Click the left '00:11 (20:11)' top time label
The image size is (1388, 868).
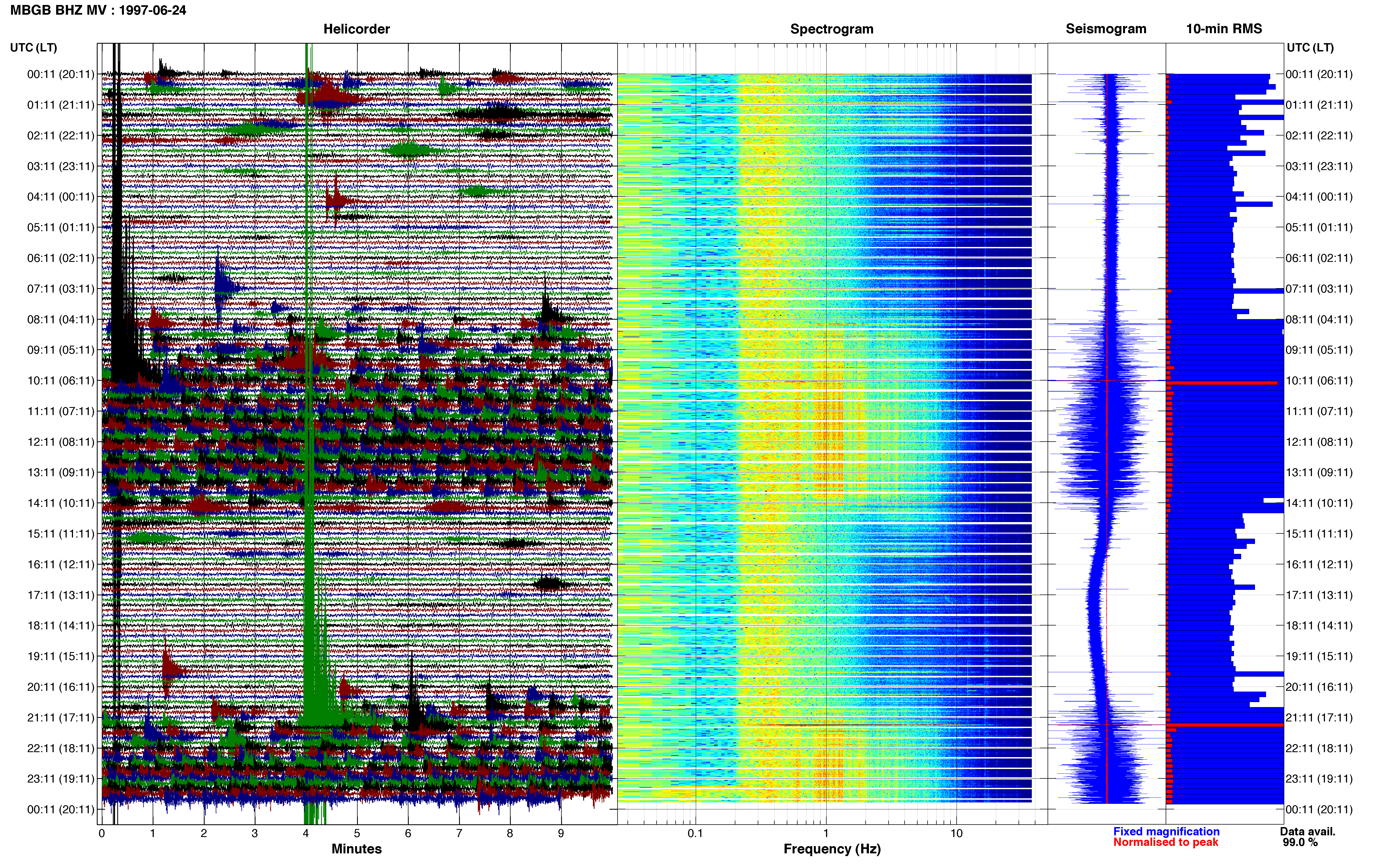[x=61, y=74]
